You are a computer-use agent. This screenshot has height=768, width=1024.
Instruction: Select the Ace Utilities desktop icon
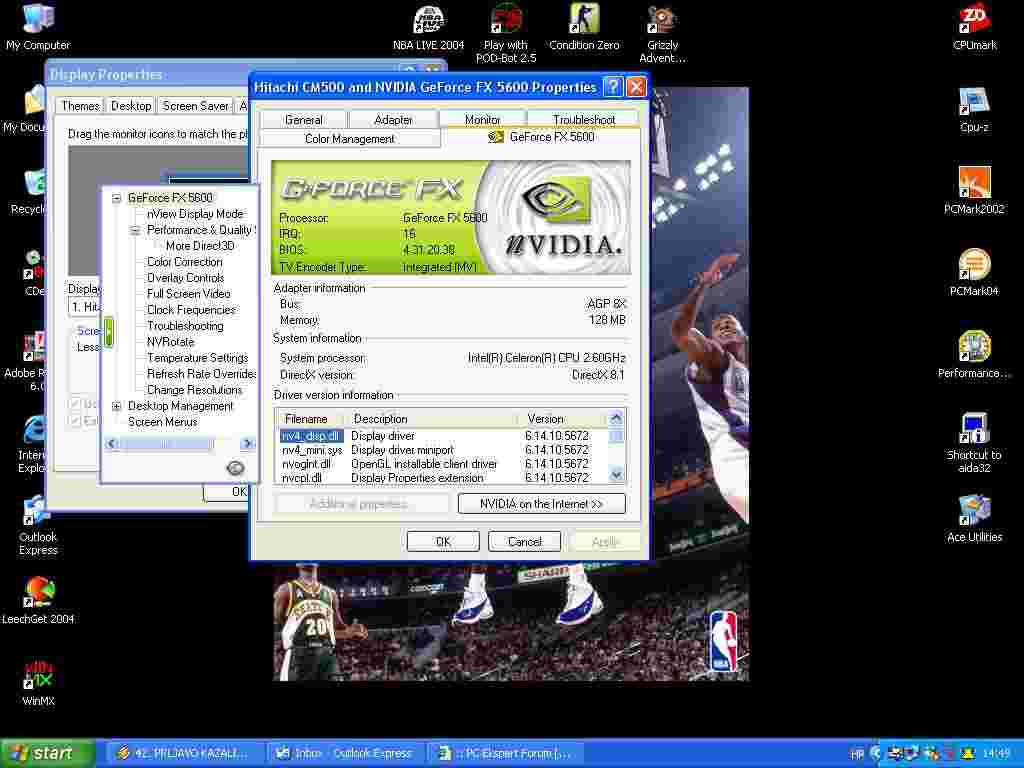coord(974,511)
